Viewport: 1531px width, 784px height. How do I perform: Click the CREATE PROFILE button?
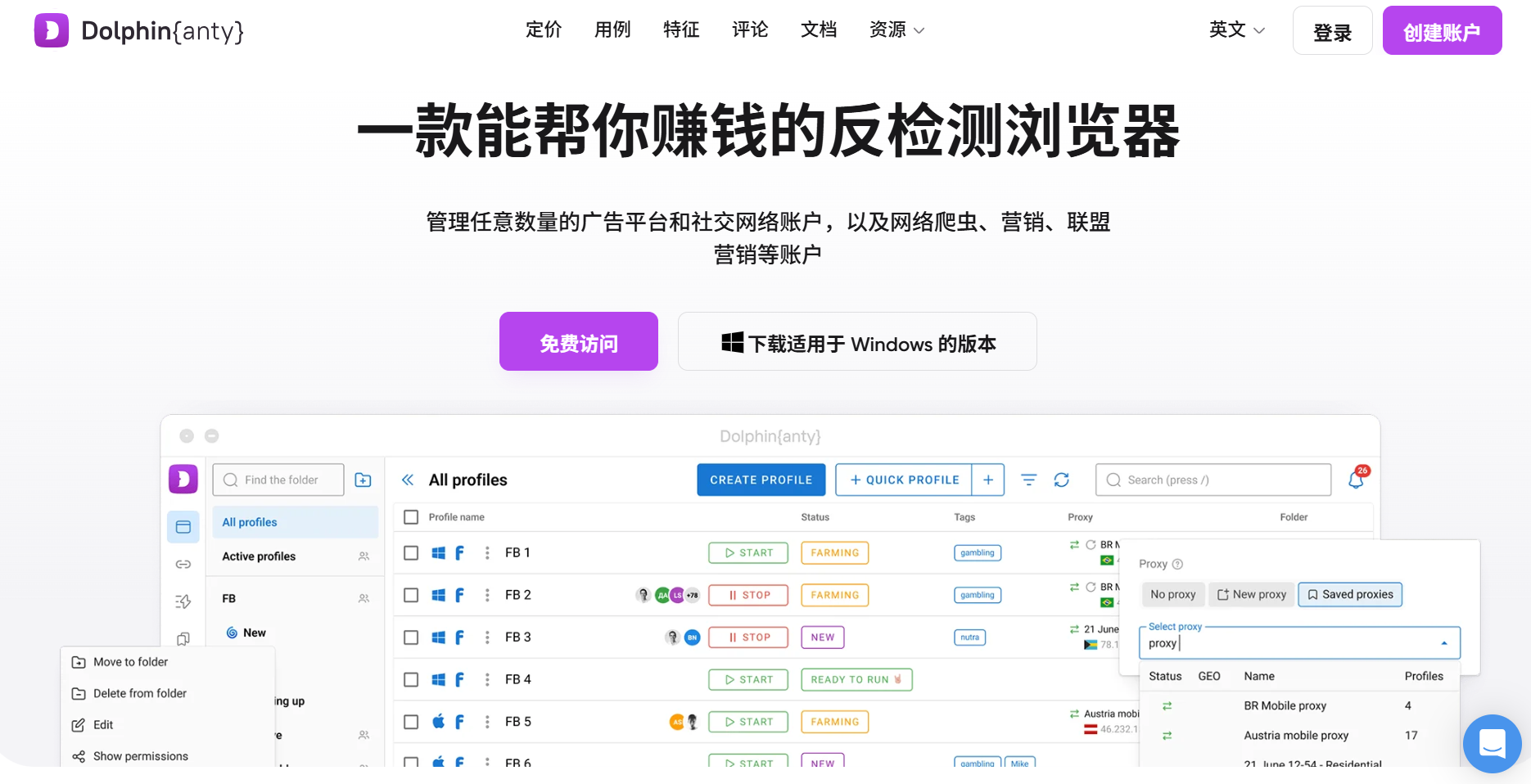coord(761,480)
